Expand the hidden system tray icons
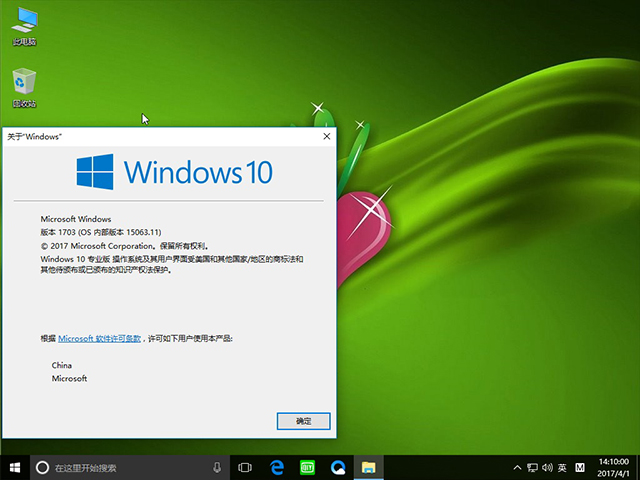Image resolution: width=640 pixels, height=480 pixels. [517, 467]
